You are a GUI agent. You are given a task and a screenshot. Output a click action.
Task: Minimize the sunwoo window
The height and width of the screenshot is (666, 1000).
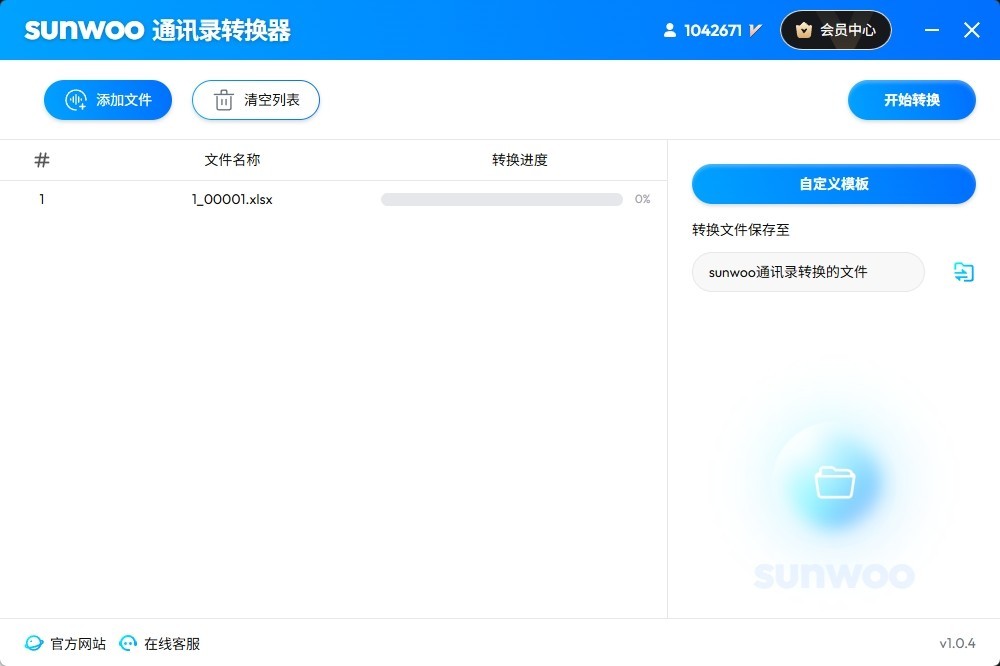(x=932, y=30)
